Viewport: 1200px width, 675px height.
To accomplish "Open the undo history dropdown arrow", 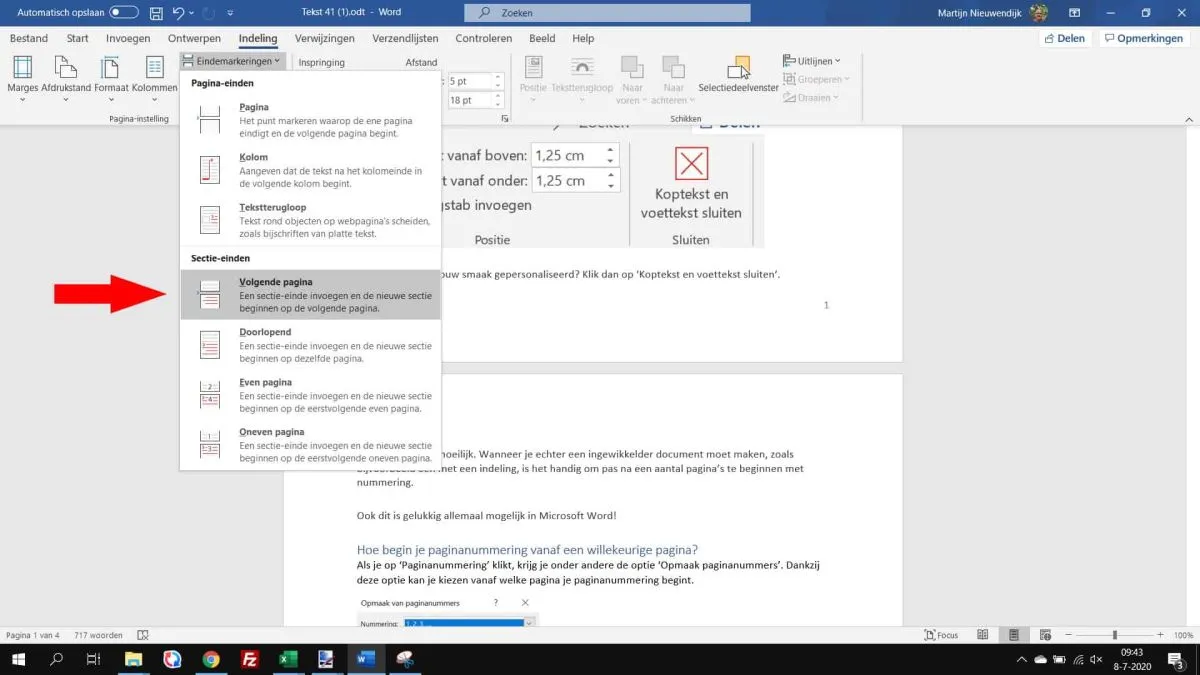I will tap(191, 13).
